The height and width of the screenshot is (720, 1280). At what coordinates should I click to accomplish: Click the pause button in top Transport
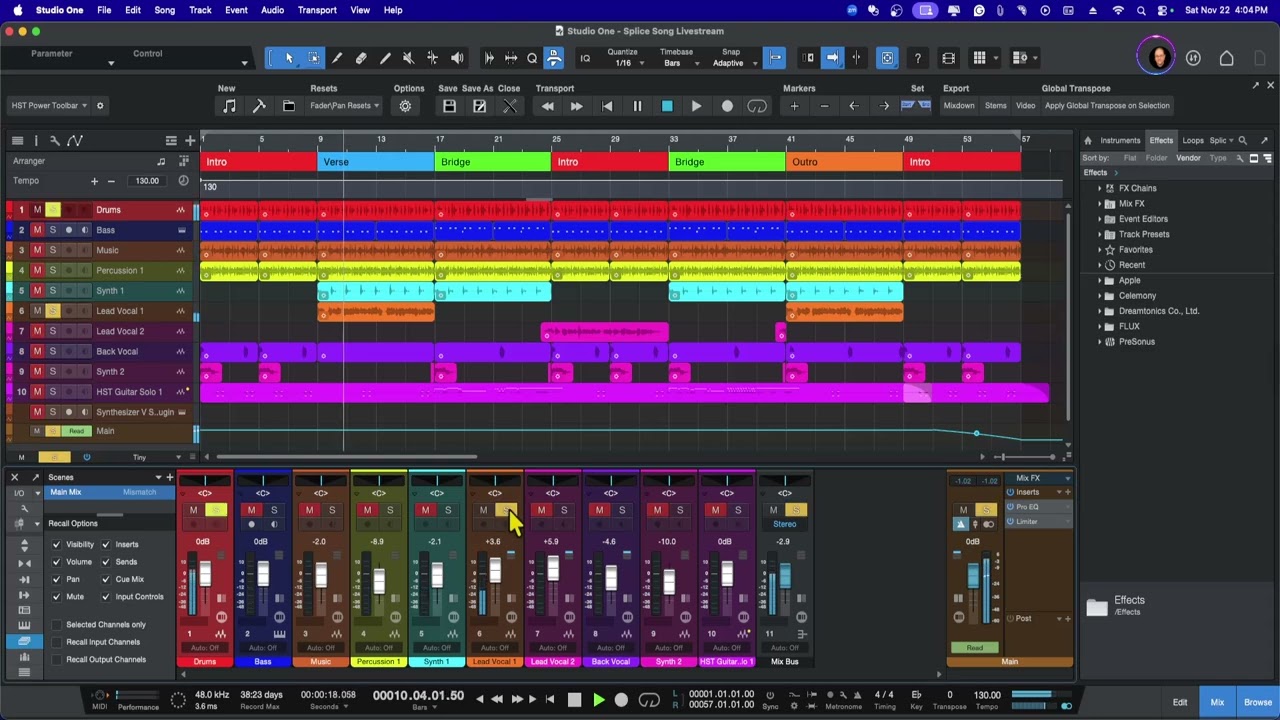coord(637,106)
